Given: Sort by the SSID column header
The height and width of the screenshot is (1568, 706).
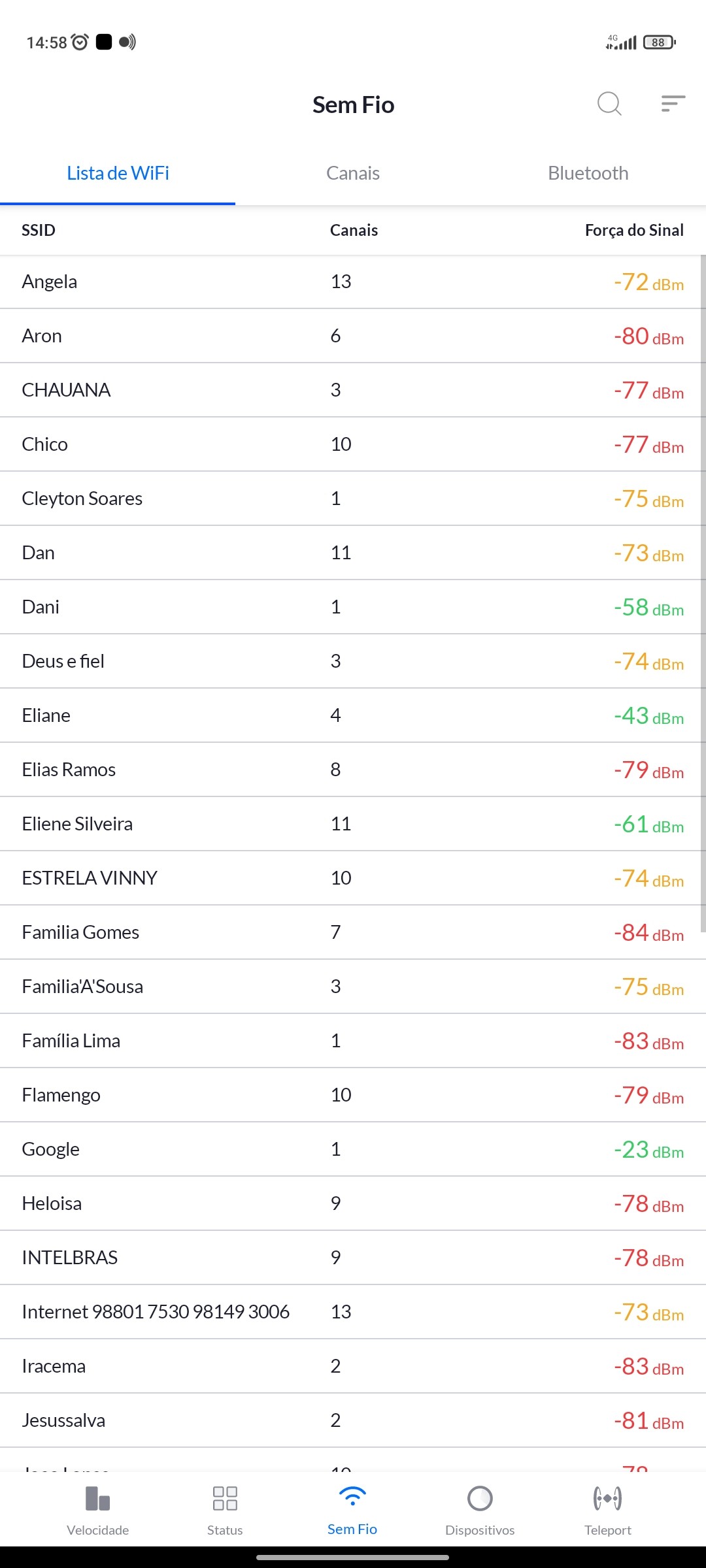Looking at the screenshot, I should 39,230.
